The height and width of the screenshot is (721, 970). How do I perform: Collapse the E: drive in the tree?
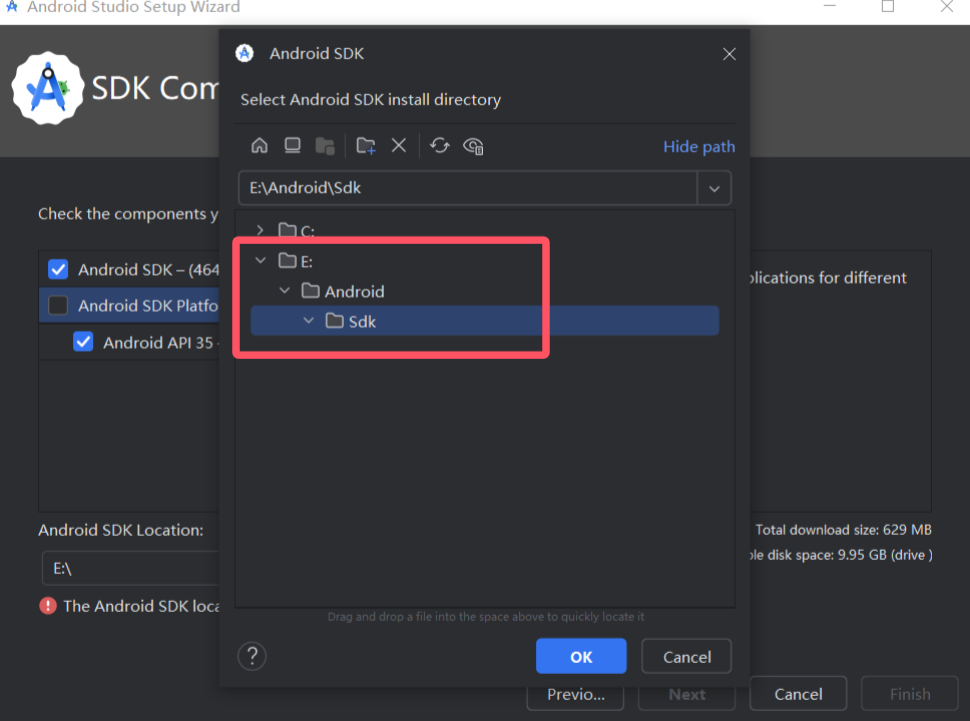[260, 260]
